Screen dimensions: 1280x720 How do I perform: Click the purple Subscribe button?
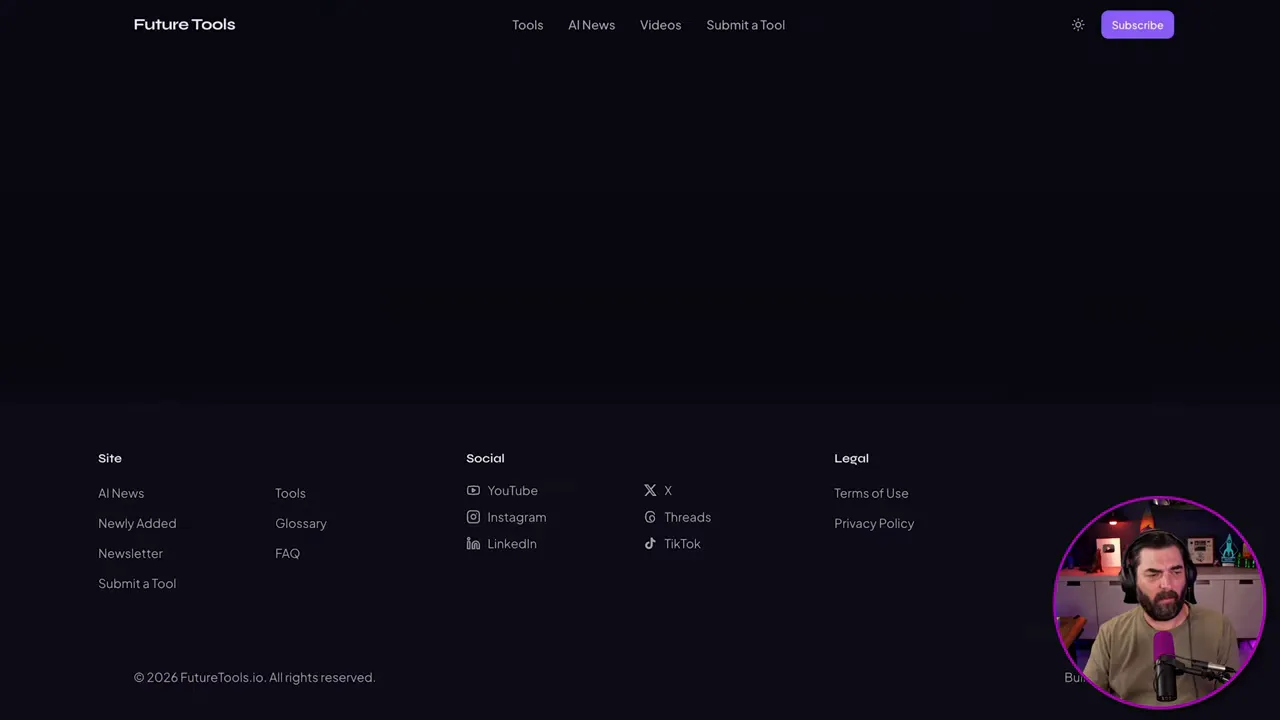point(1137,25)
